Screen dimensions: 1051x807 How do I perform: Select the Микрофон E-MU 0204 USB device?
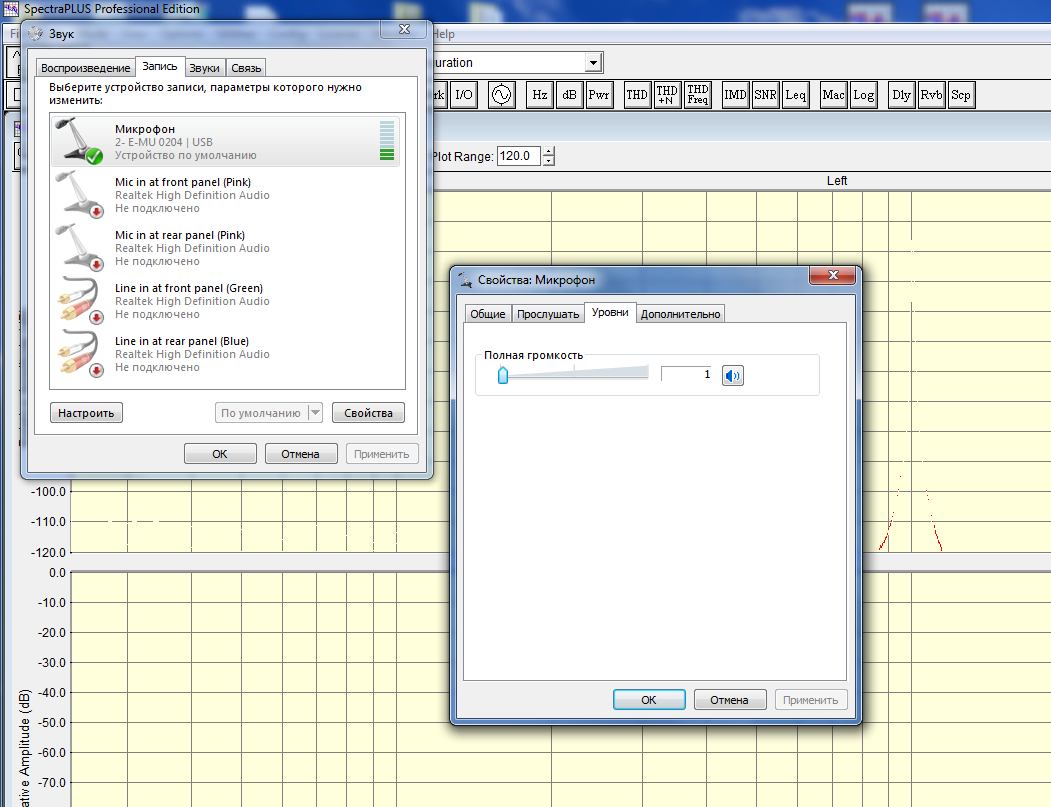(225, 141)
